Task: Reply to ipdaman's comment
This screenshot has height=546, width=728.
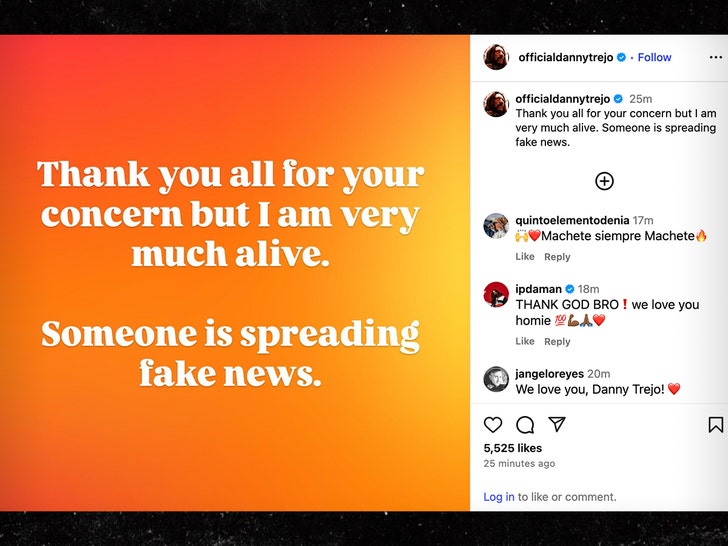Action: (557, 341)
